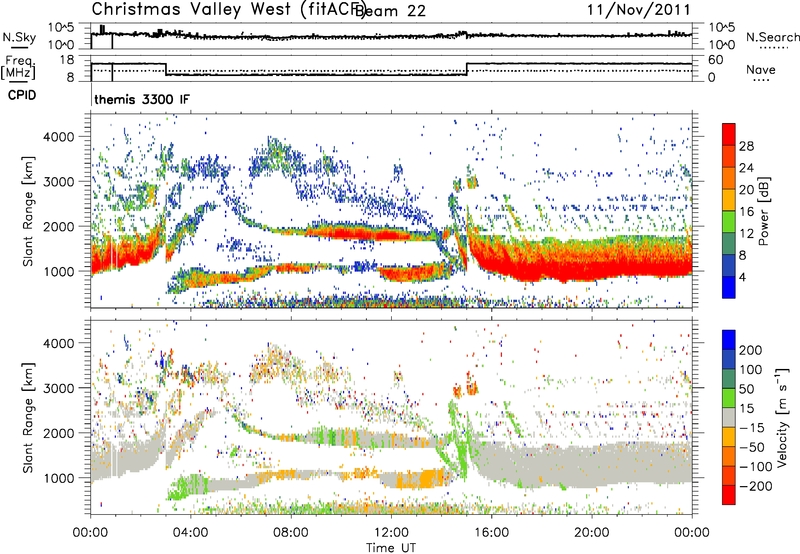The image size is (800, 554).
Task: Click the 'Power [dB]' color bar label
Action: coord(763,211)
